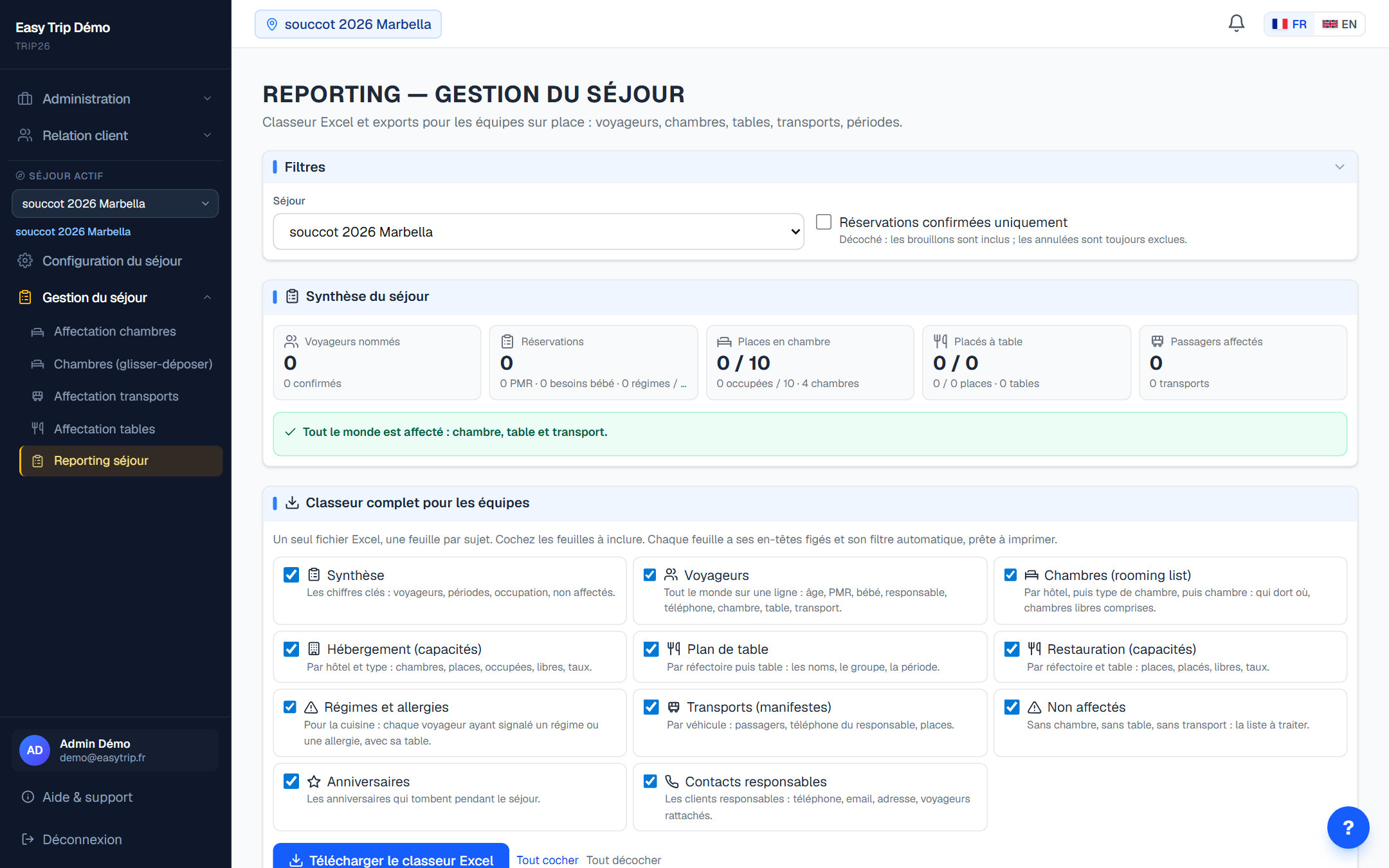This screenshot has width=1389, height=868.
Task: Click the souccot 2026 Marbella sidebar link
Action: (x=73, y=231)
